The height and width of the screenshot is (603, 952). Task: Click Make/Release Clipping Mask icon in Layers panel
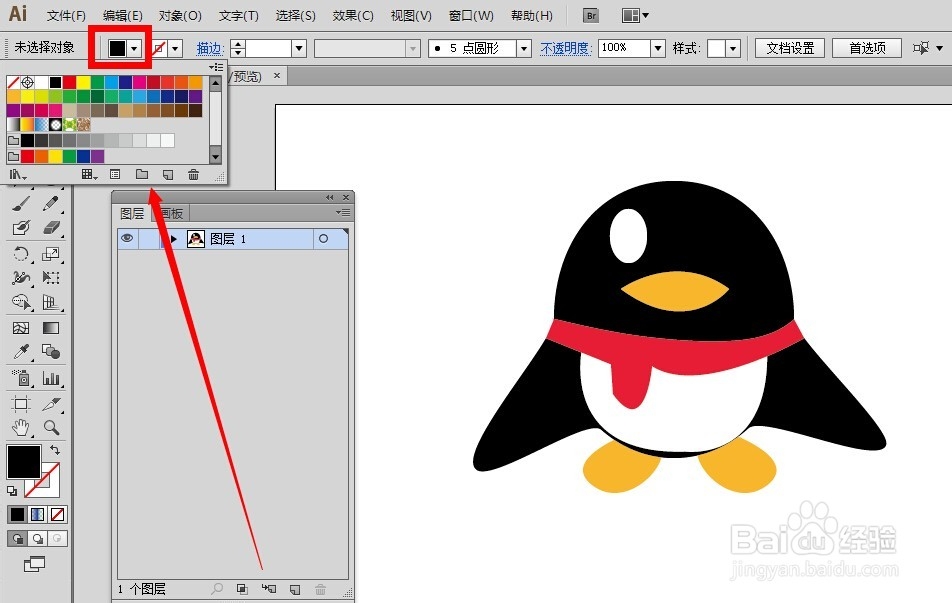click(x=242, y=589)
